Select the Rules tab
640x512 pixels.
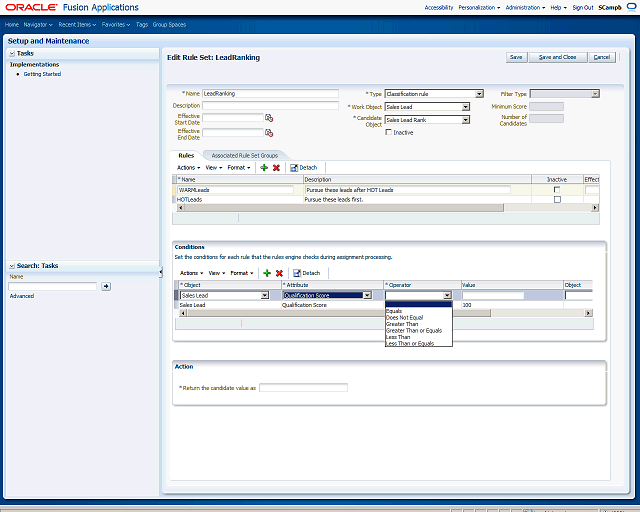pos(186,156)
